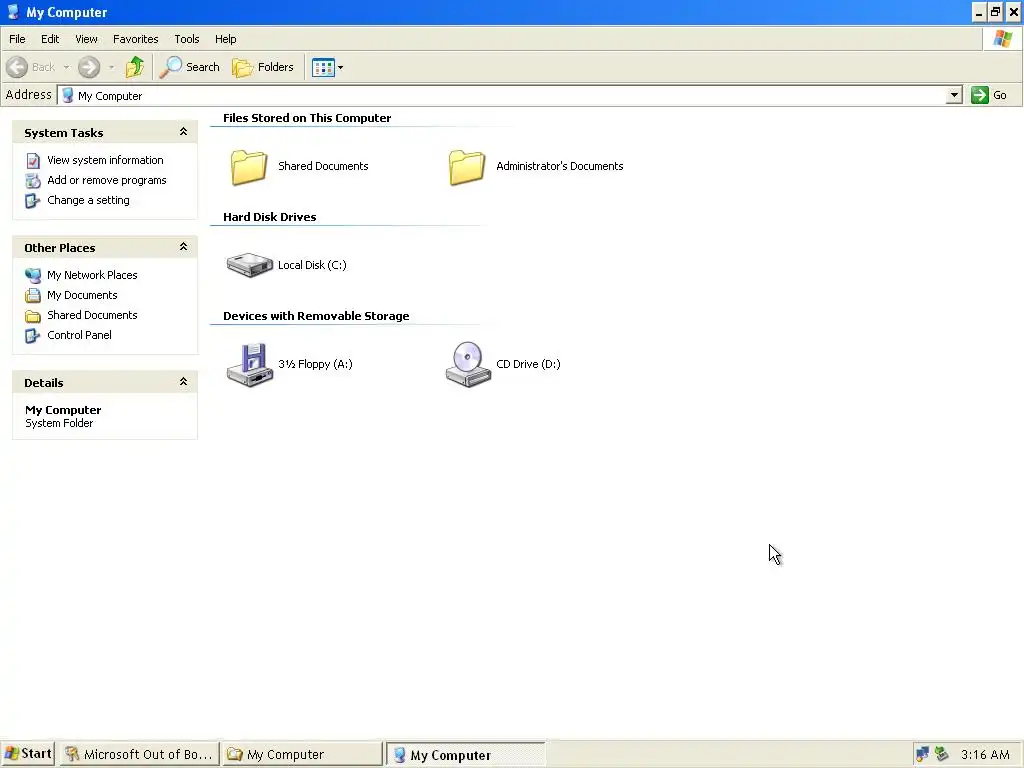Click the Administrator's Documents label
1024x768 pixels.
tap(560, 166)
